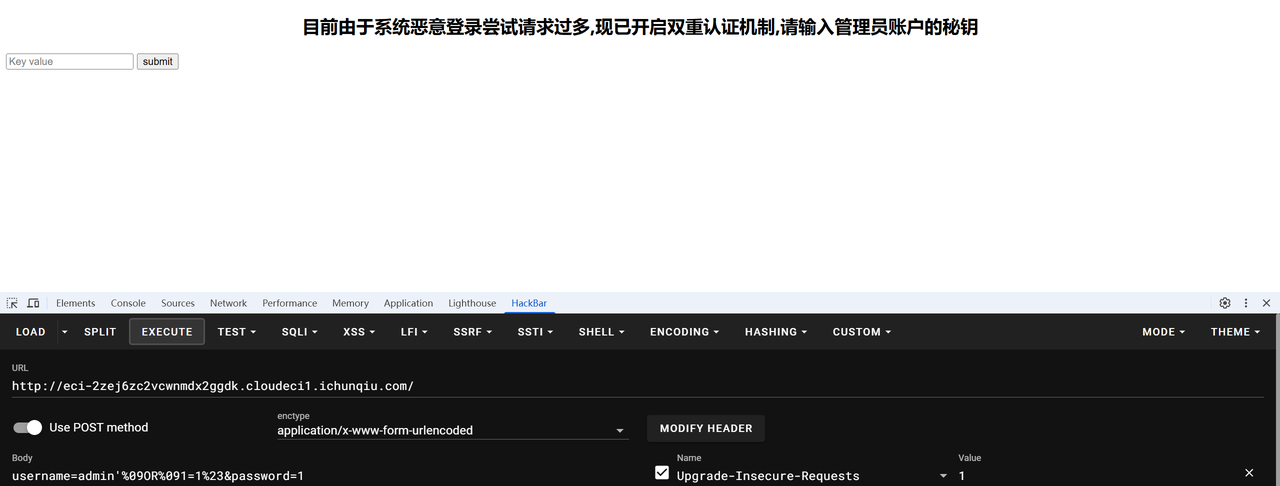This screenshot has height=486, width=1280.
Task: Click the MODIFY HEADER button
Action: (706, 428)
